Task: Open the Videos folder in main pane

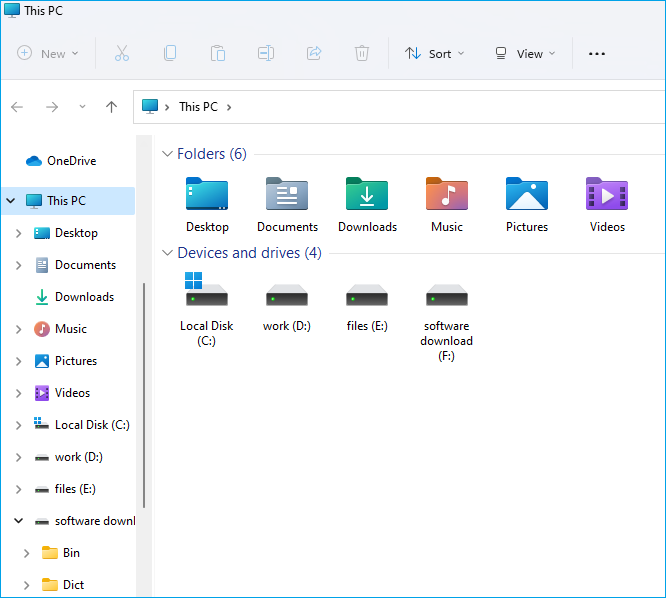Action: click(x=606, y=195)
